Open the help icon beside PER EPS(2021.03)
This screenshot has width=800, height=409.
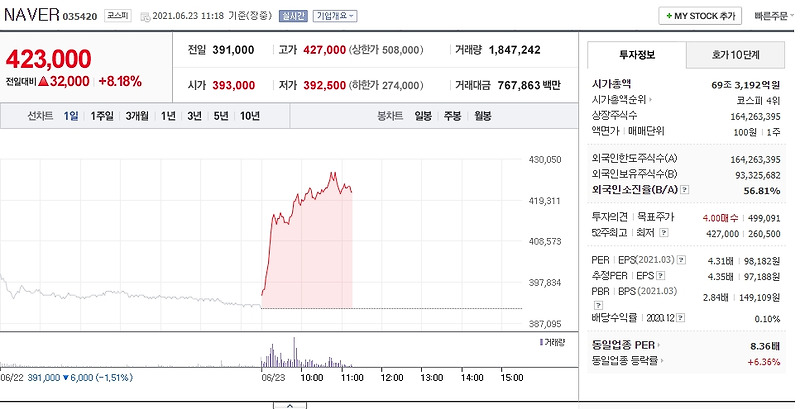682,260
